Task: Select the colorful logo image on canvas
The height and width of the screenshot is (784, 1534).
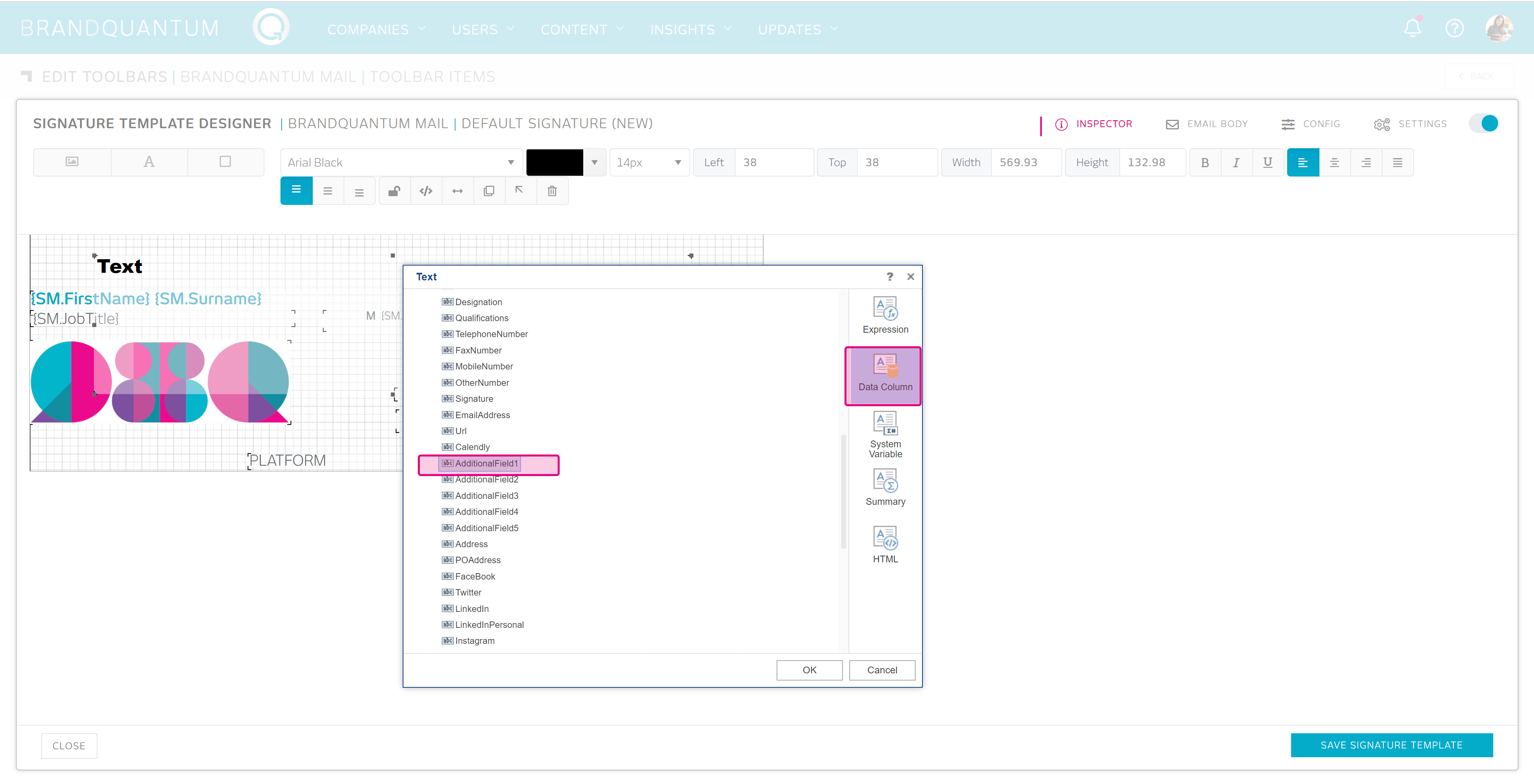Action: coord(160,381)
